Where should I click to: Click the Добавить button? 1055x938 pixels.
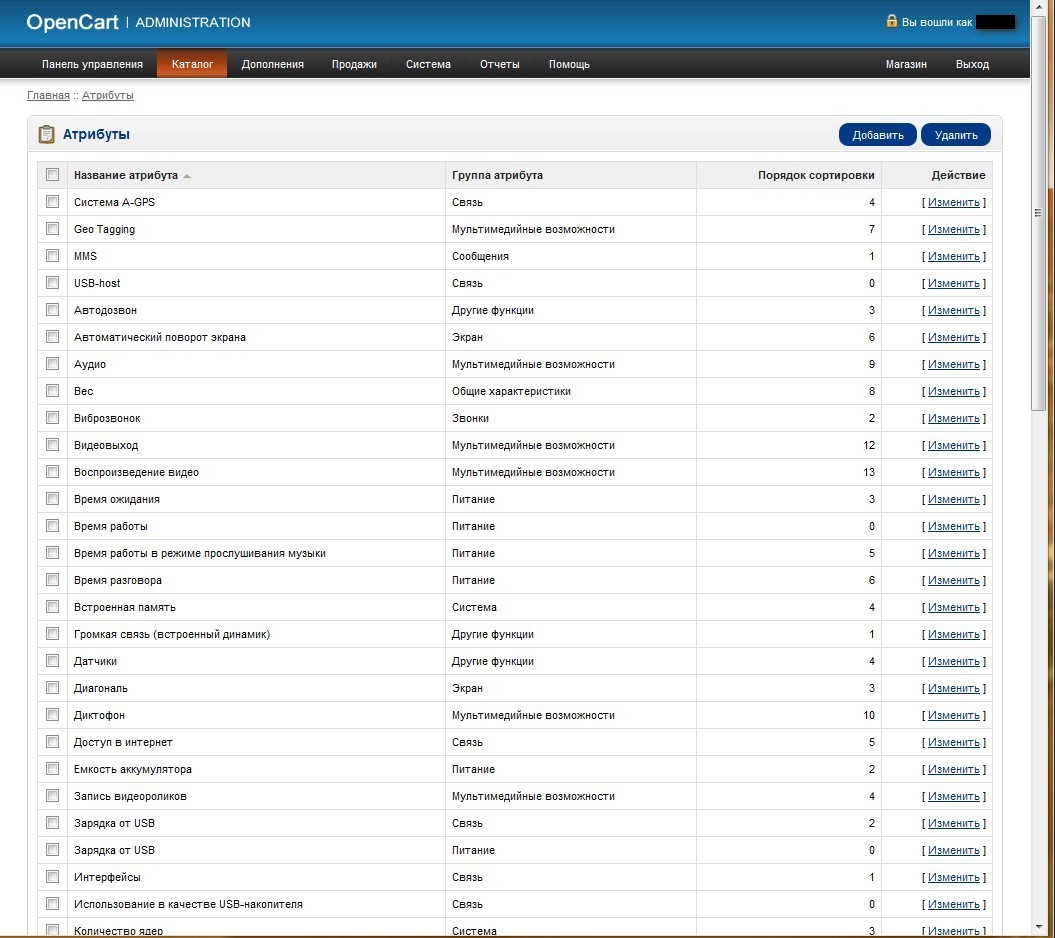pos(877,135)
